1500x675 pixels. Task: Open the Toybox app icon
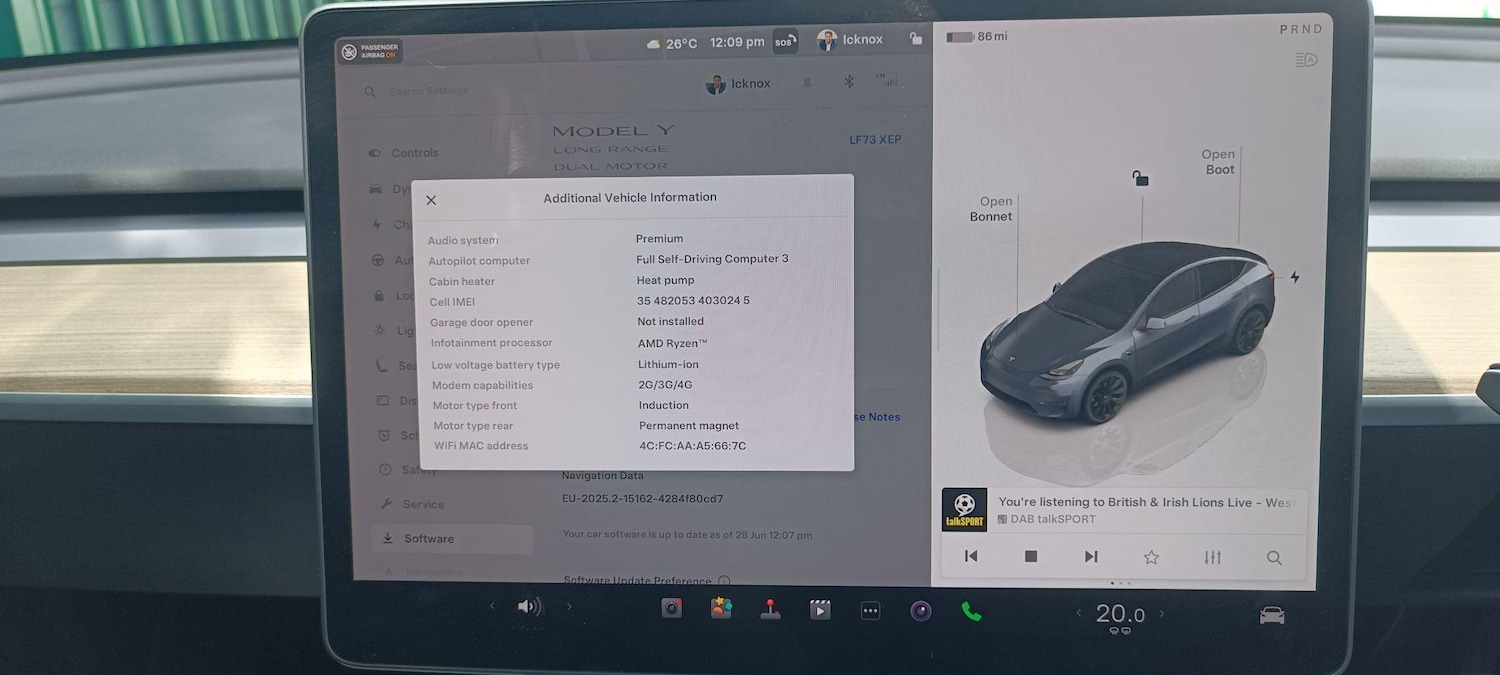point(721,608)
